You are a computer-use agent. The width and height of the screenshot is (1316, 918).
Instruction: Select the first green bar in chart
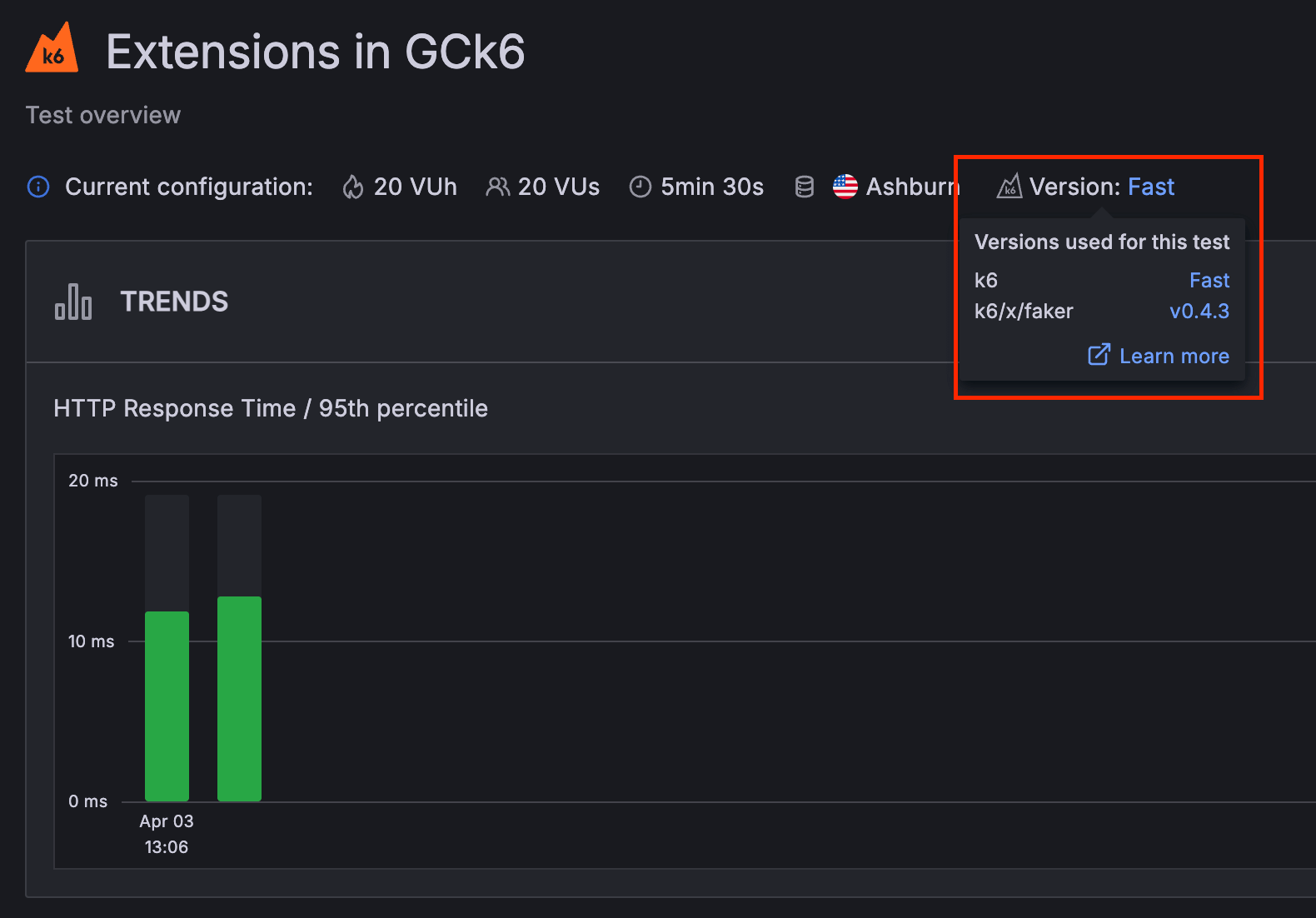tap(167, 700)
